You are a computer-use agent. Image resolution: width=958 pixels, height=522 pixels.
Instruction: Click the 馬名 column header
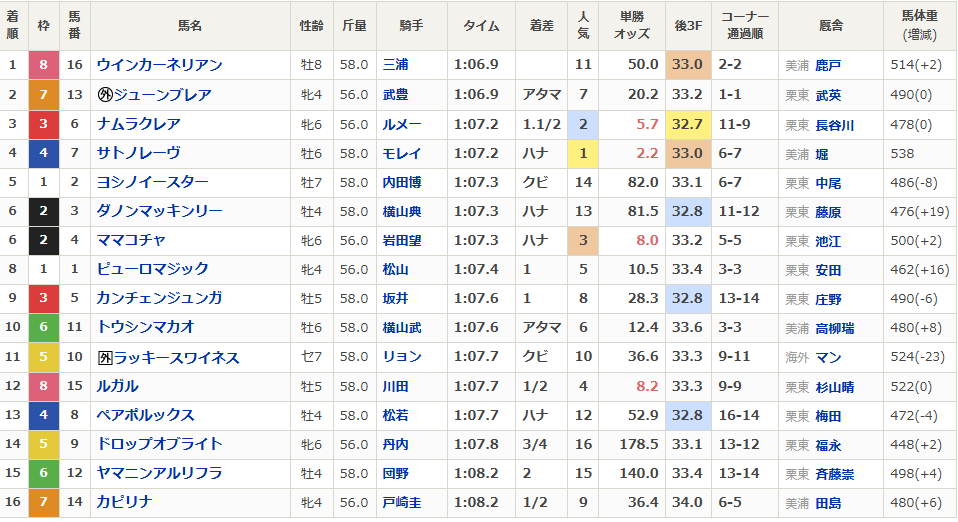coord(190,26)
